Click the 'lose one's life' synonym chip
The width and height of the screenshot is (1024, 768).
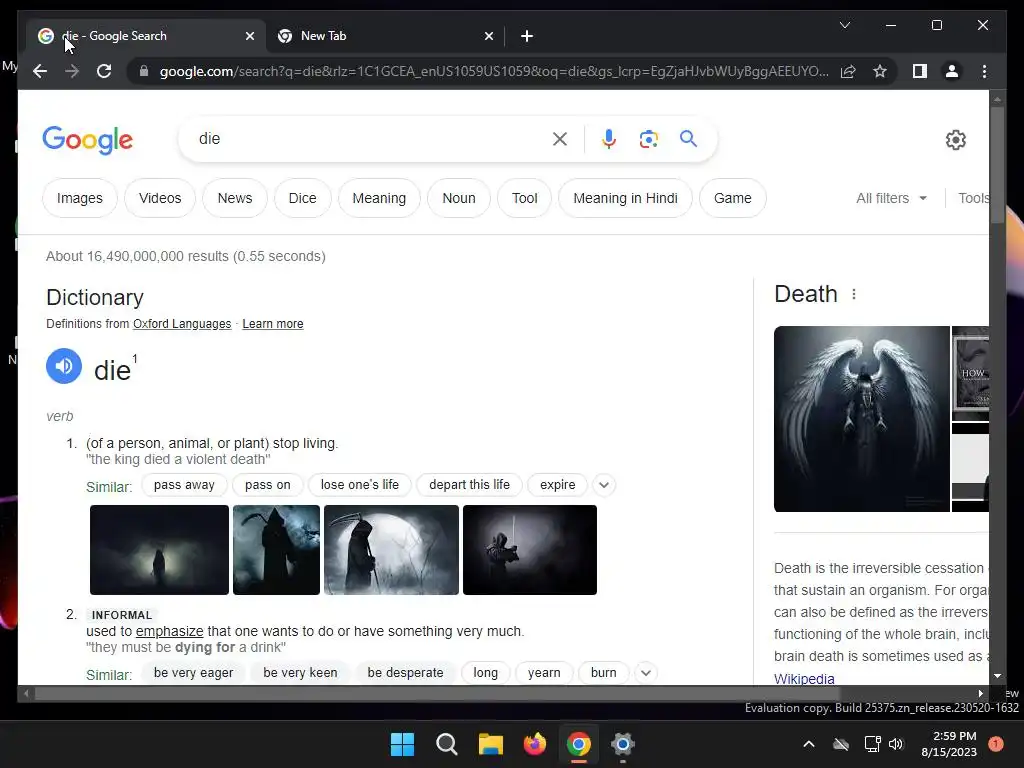360,485
